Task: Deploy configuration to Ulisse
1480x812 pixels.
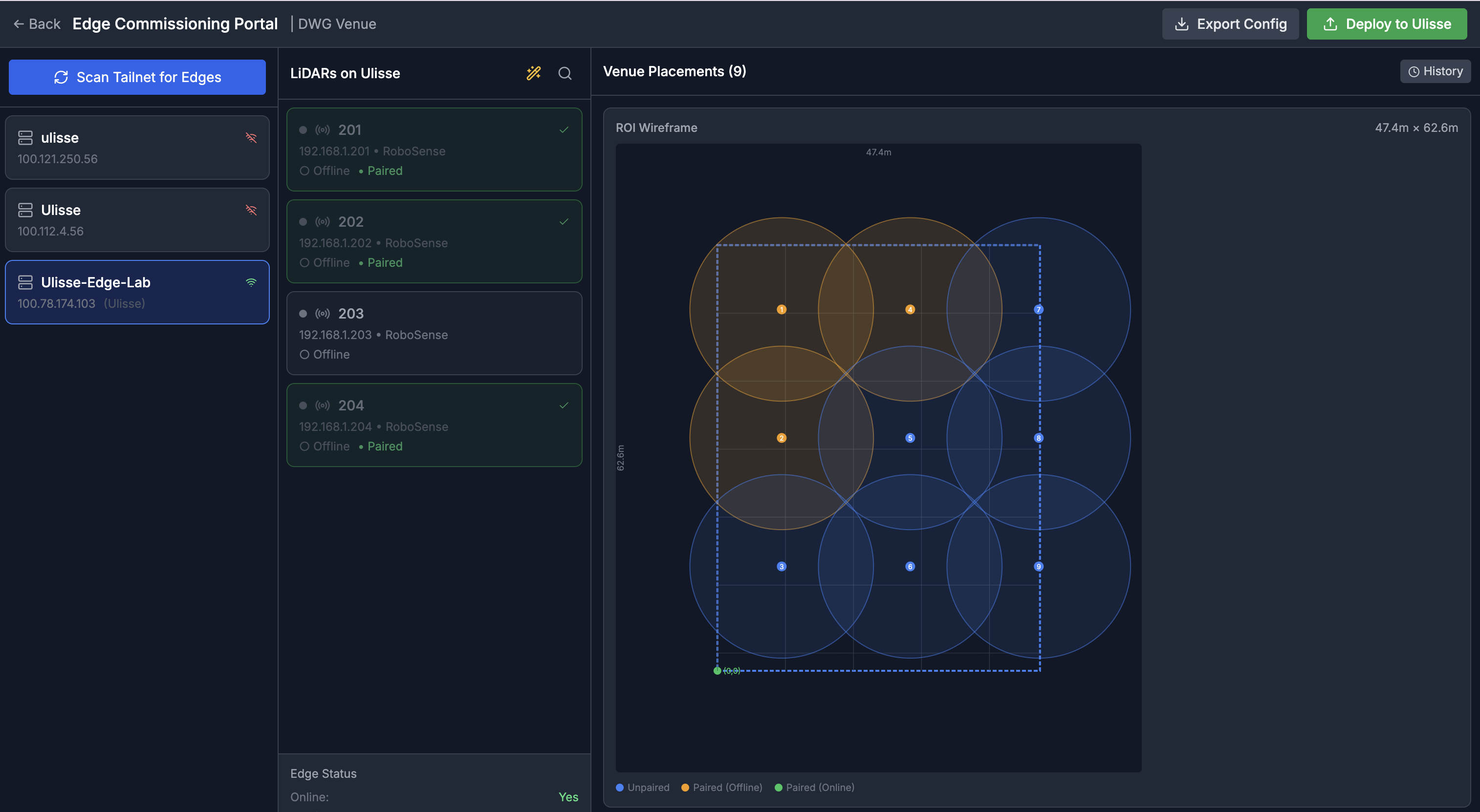Action: tap(1386, 23)
